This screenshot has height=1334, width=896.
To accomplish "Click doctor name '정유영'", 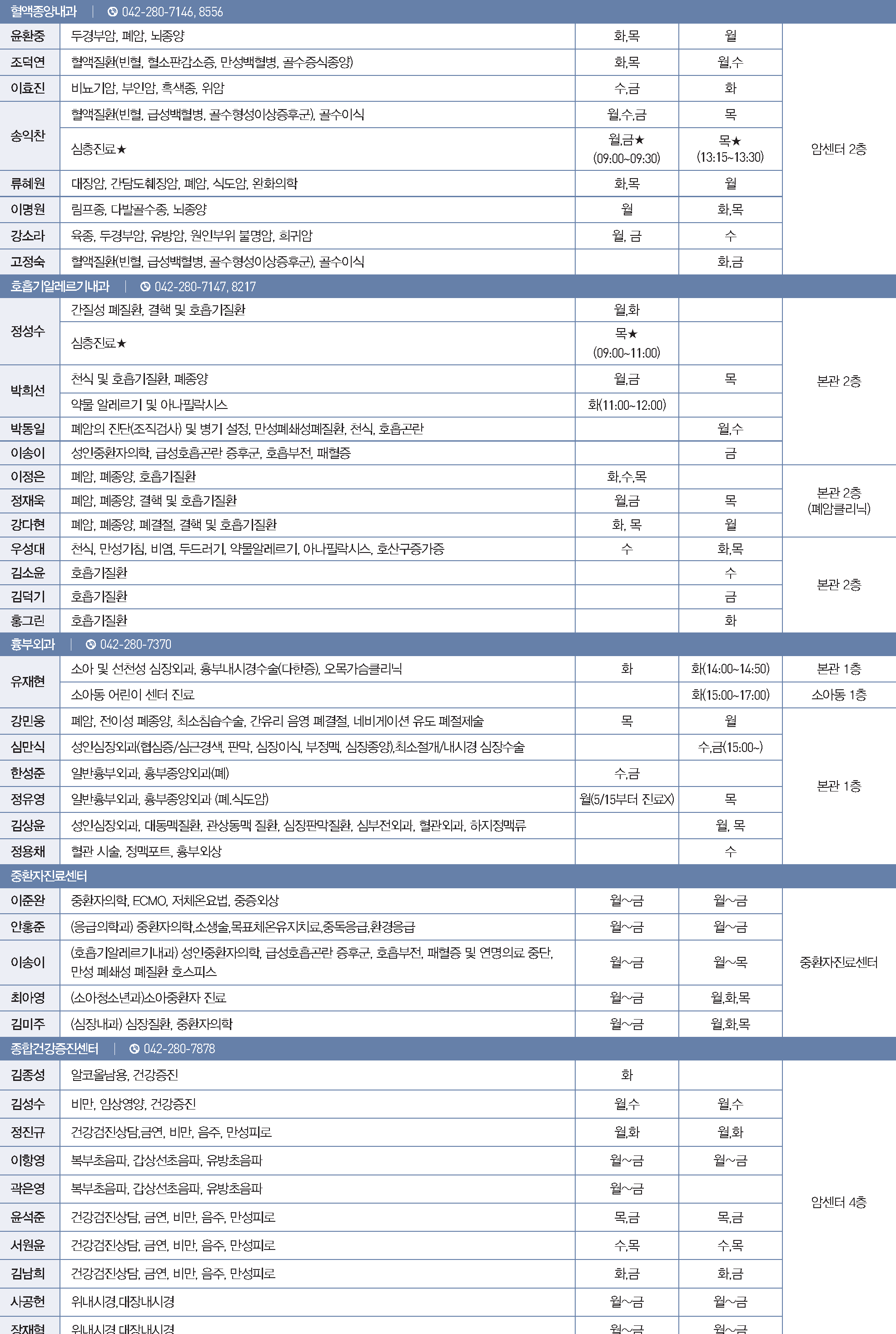I will click(x=27, y=799).
